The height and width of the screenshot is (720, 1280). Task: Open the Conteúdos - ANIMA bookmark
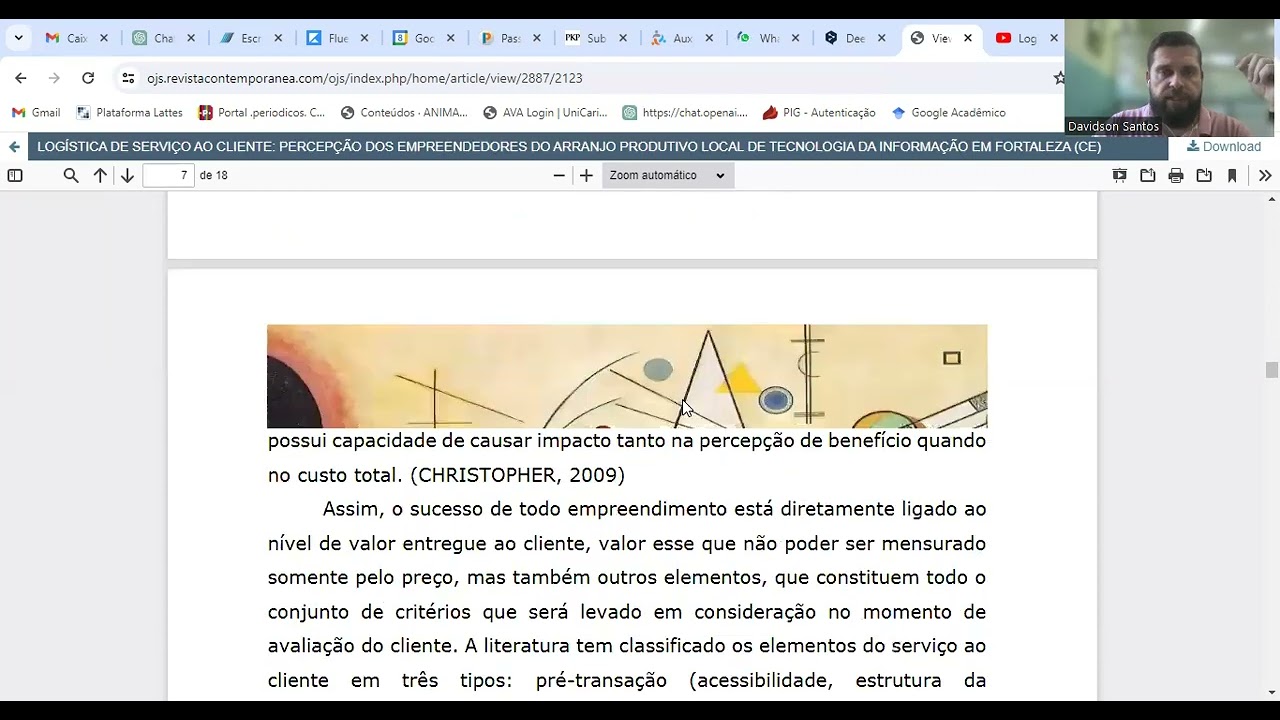(404, 113)
